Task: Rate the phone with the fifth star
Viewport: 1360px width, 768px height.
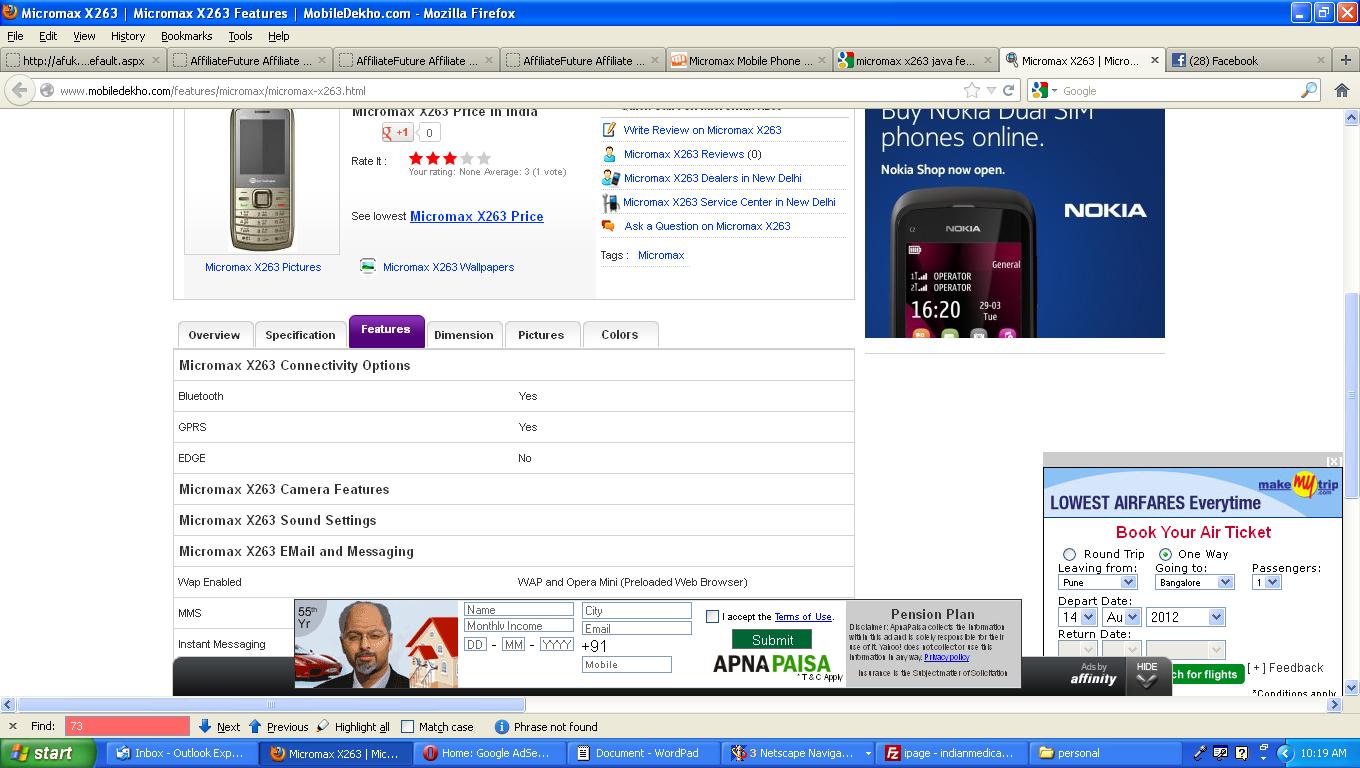Action: pos(484,158)
